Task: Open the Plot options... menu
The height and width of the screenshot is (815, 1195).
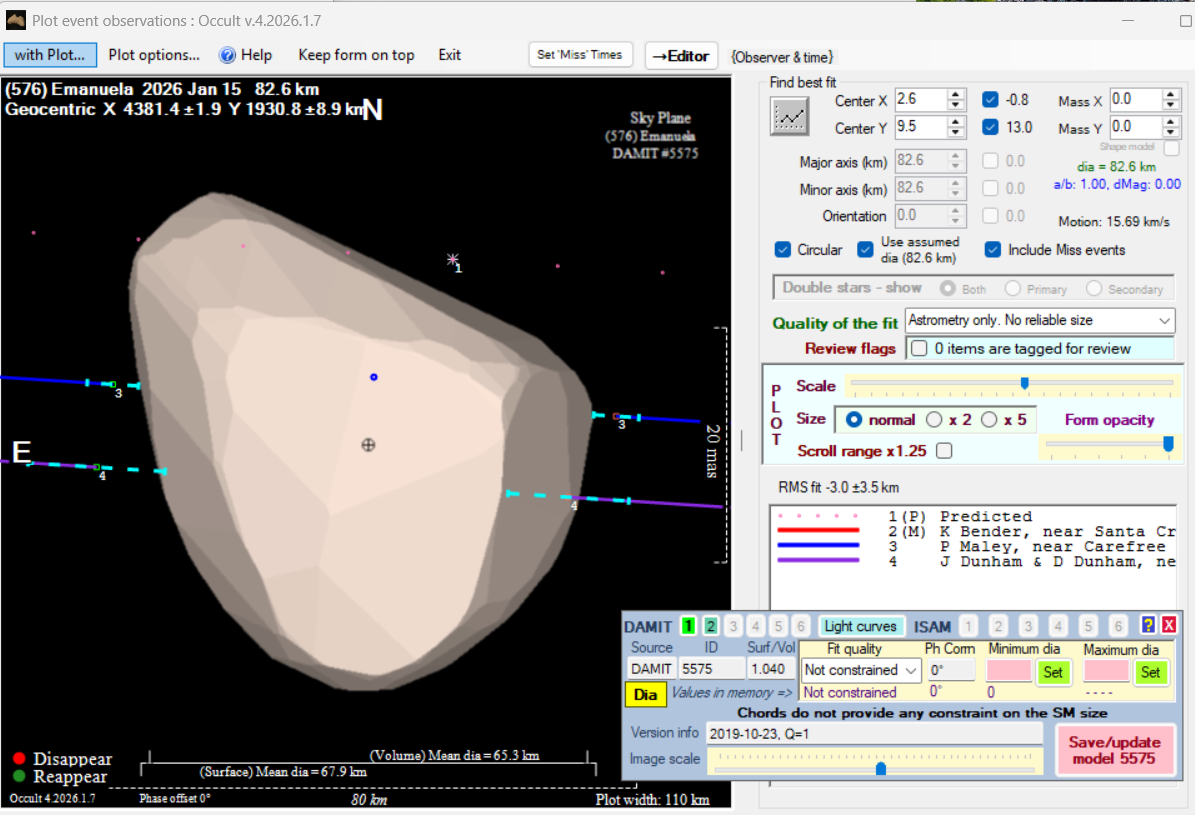Action: click(x=154, y=55)
